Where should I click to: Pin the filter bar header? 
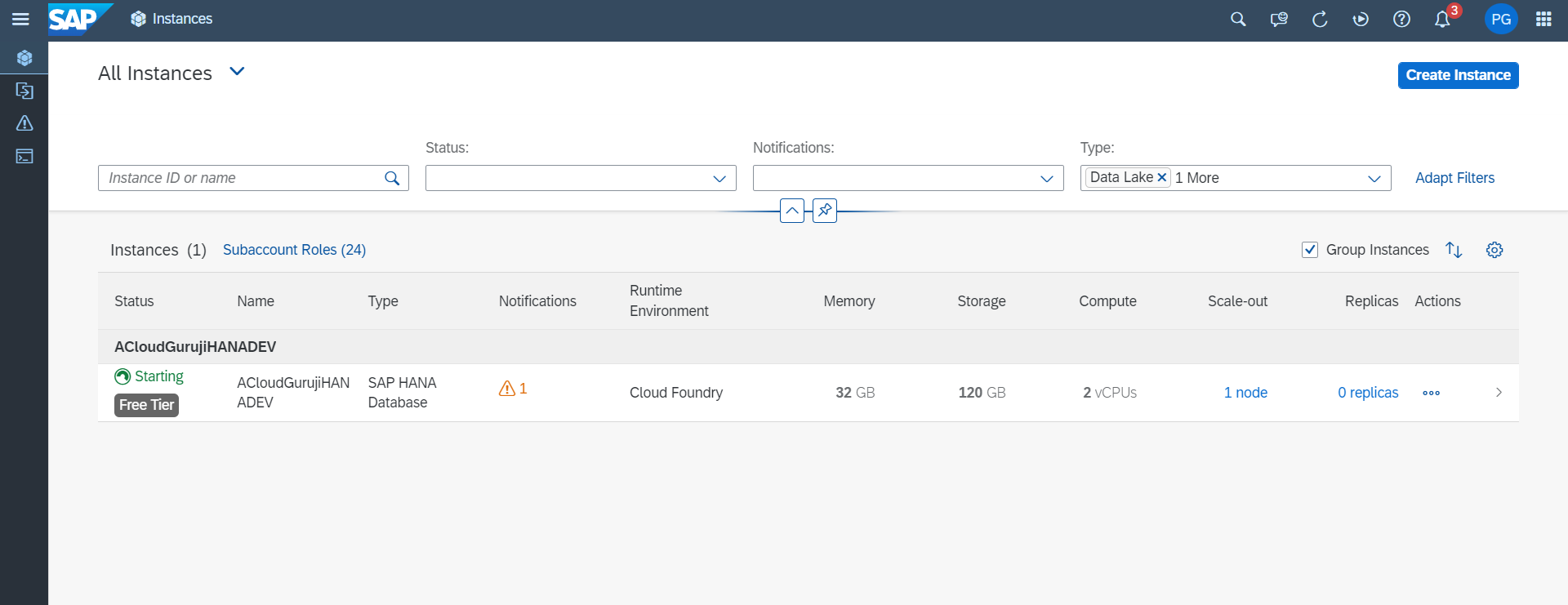coord(825,211)
